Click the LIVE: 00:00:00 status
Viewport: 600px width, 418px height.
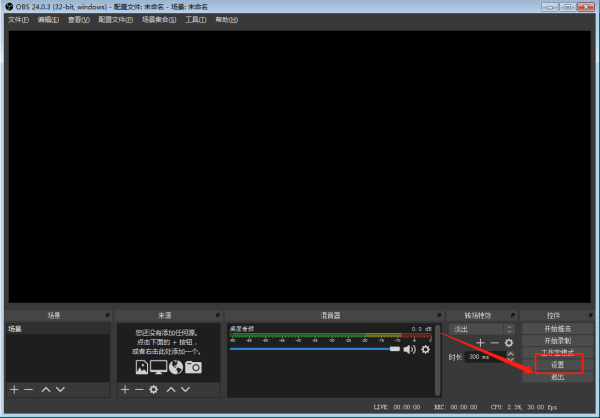point(397,407)
